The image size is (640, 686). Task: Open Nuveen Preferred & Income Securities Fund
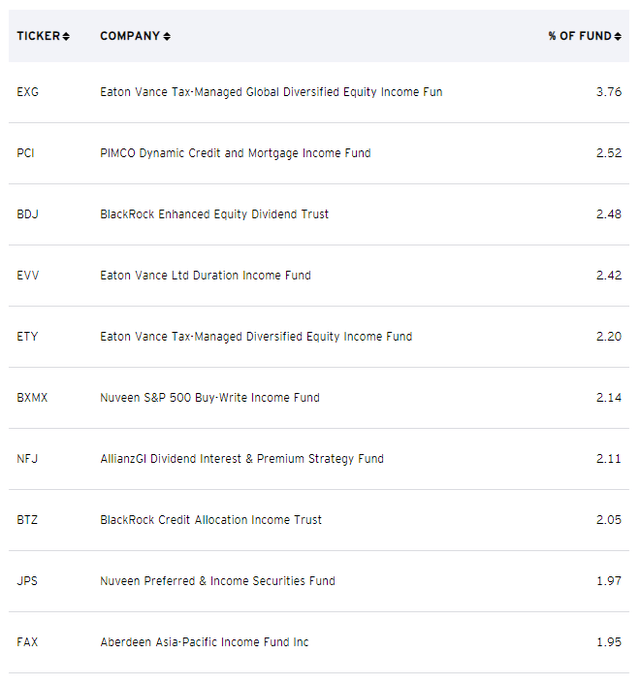pyautogui.click(x=218, y=581)
